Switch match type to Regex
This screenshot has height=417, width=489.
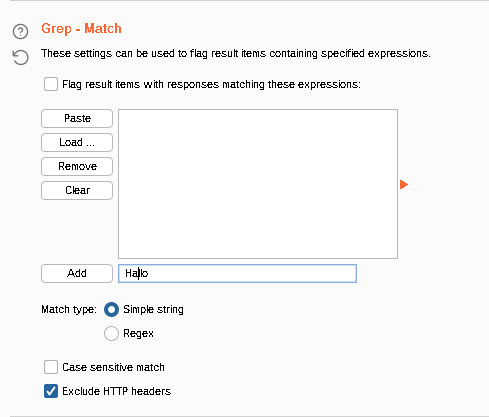[x=111, y=333]
